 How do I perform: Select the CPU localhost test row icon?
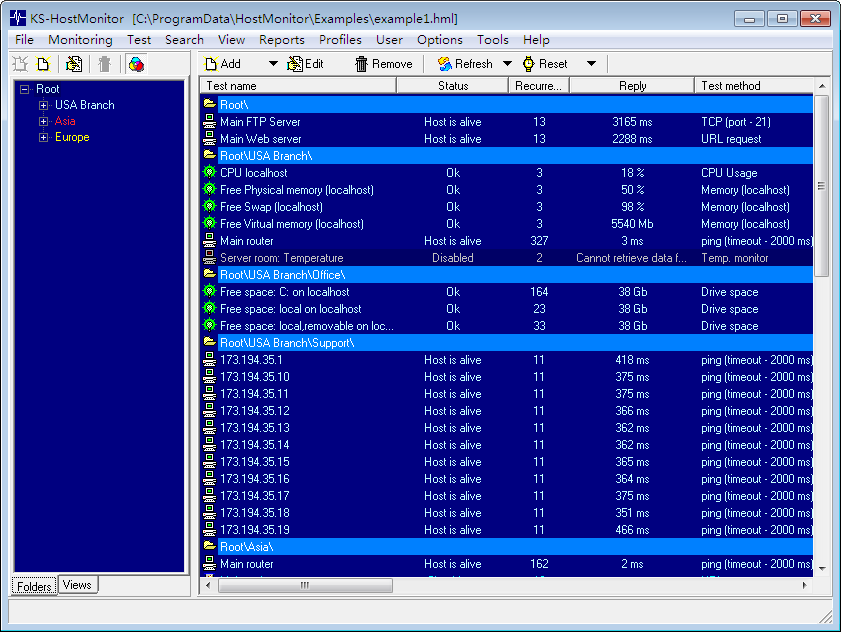(x=209, y=173)
